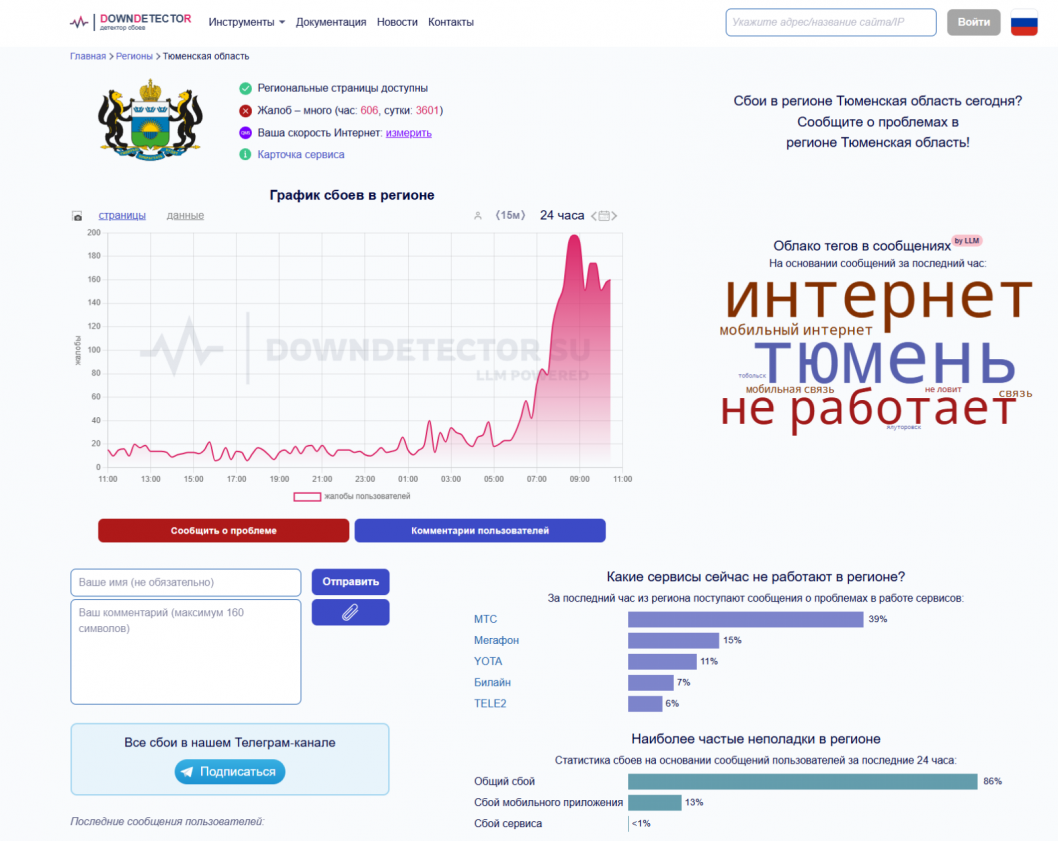Click the Downdetector logo in header
The height and width of the screenshot is (841, 1058).
point(130,22)
